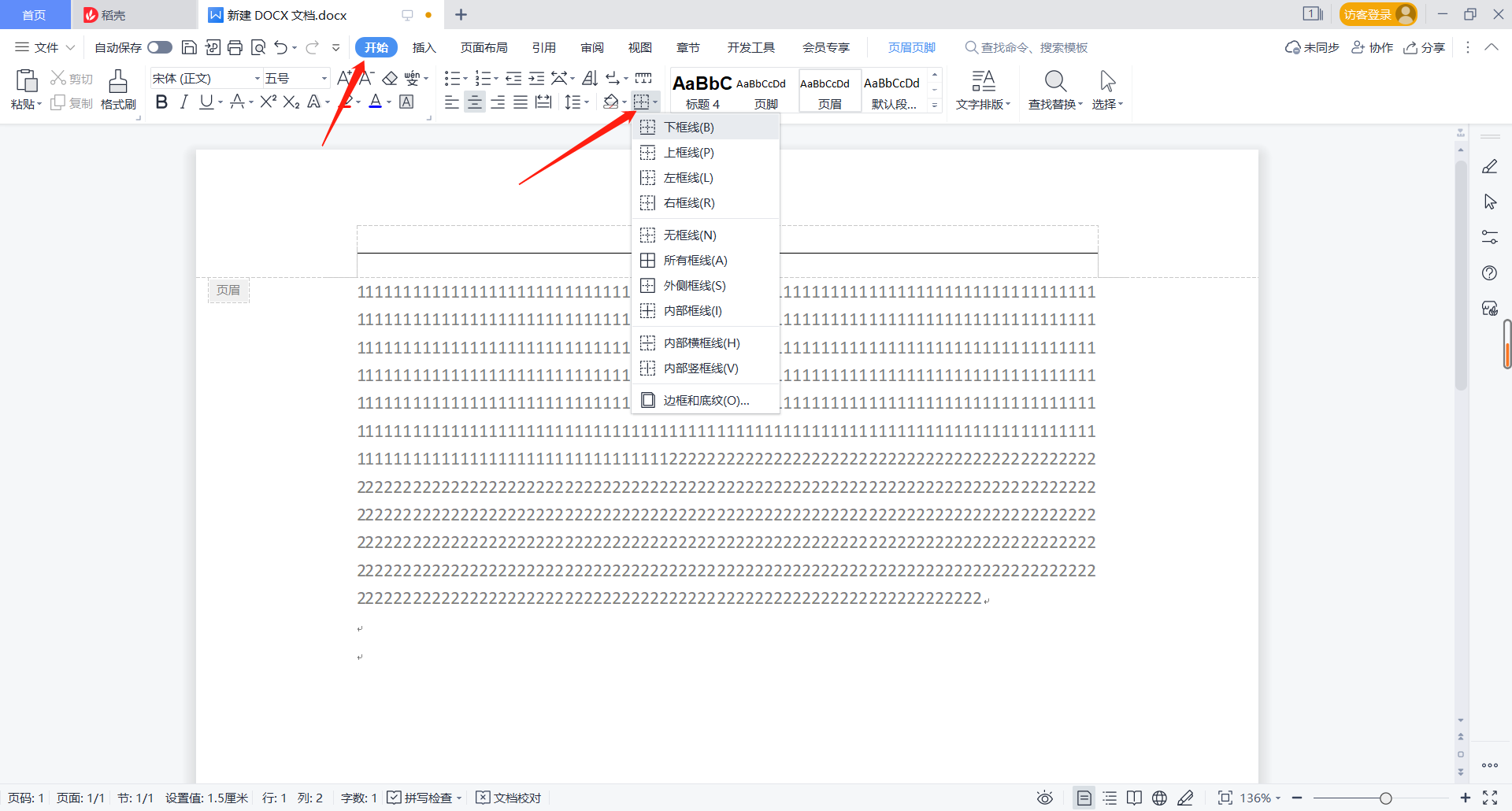Clear formatting with the eraser icon

[x=389, y=78]
